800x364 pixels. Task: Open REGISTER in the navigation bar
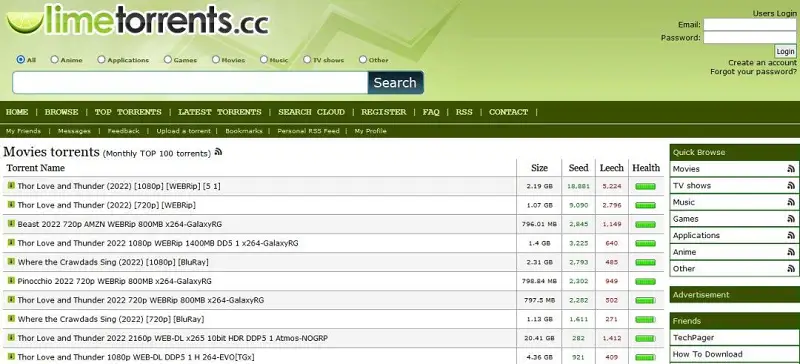tap(384, 112)
